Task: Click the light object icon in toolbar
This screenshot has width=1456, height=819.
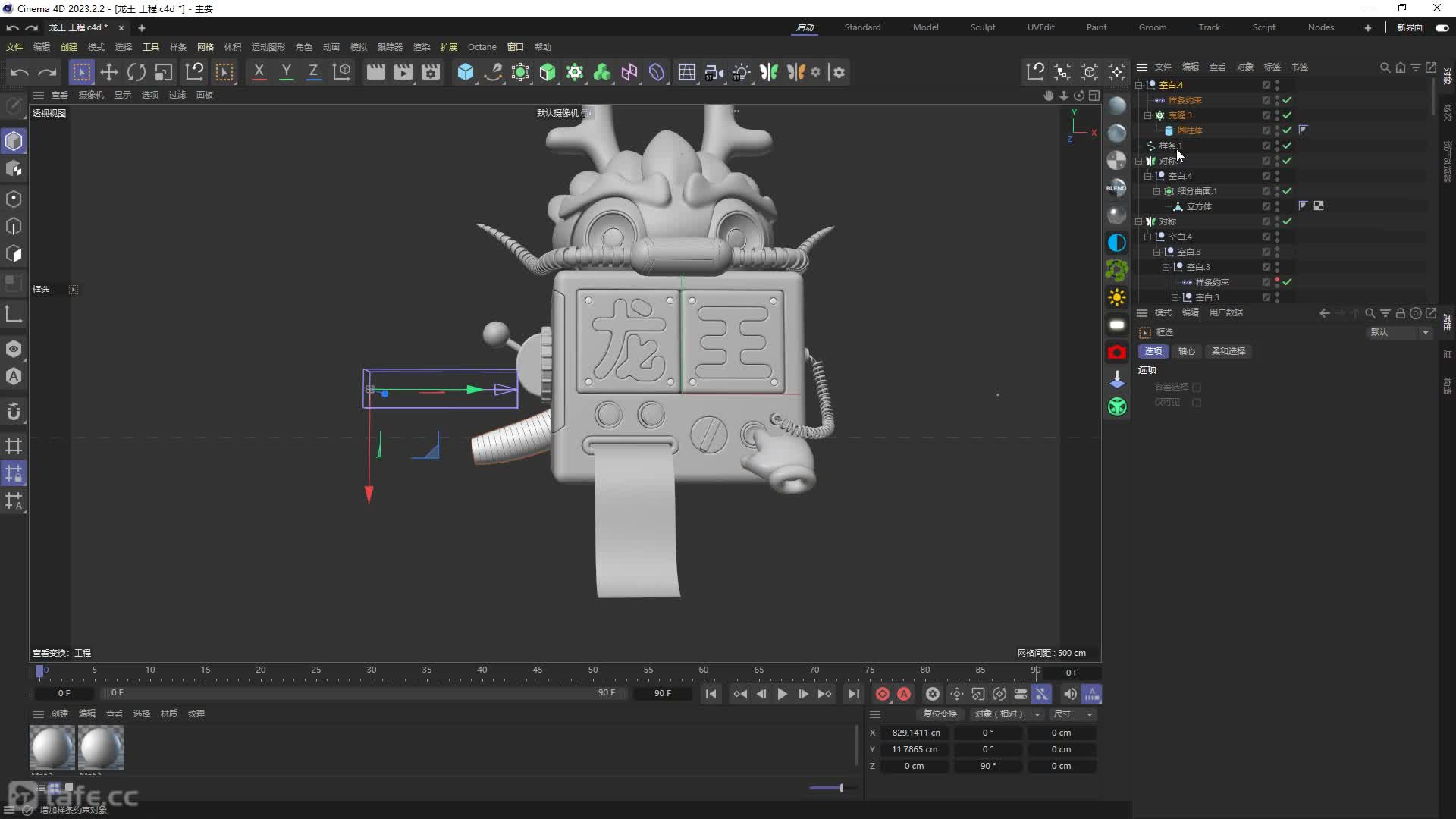Action: click(742, 72)
